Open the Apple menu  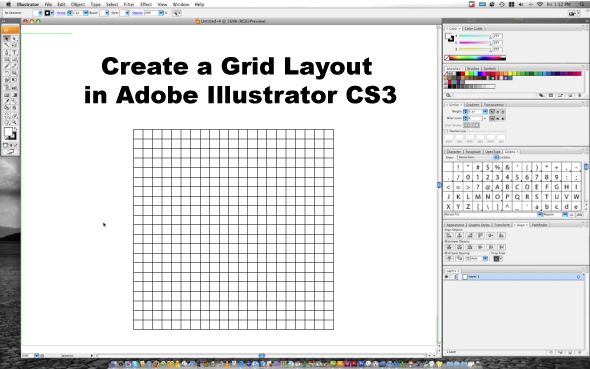[x=8, y=5]
